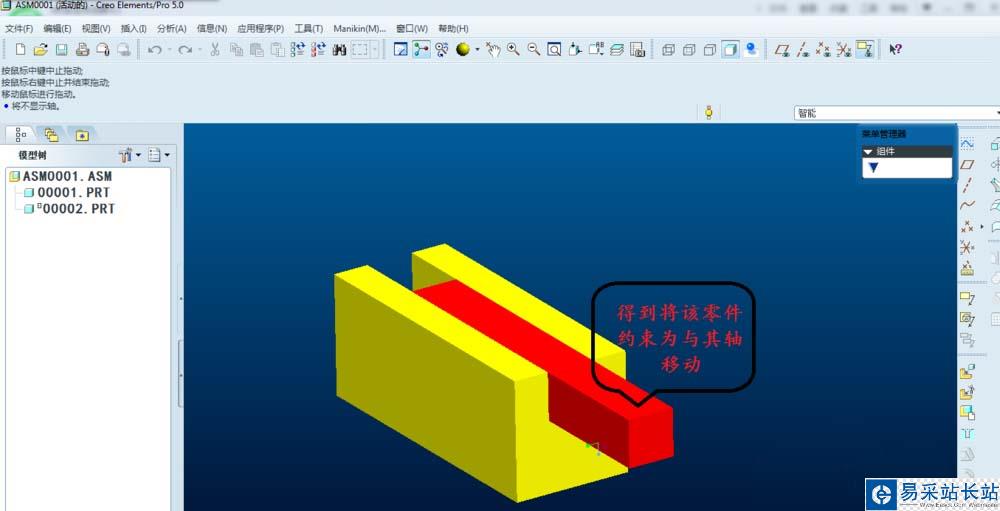Viewport: 1000px width, 511px height.
Task: Toggle Enhanced Realism display icon
Action: pos(751,49)
